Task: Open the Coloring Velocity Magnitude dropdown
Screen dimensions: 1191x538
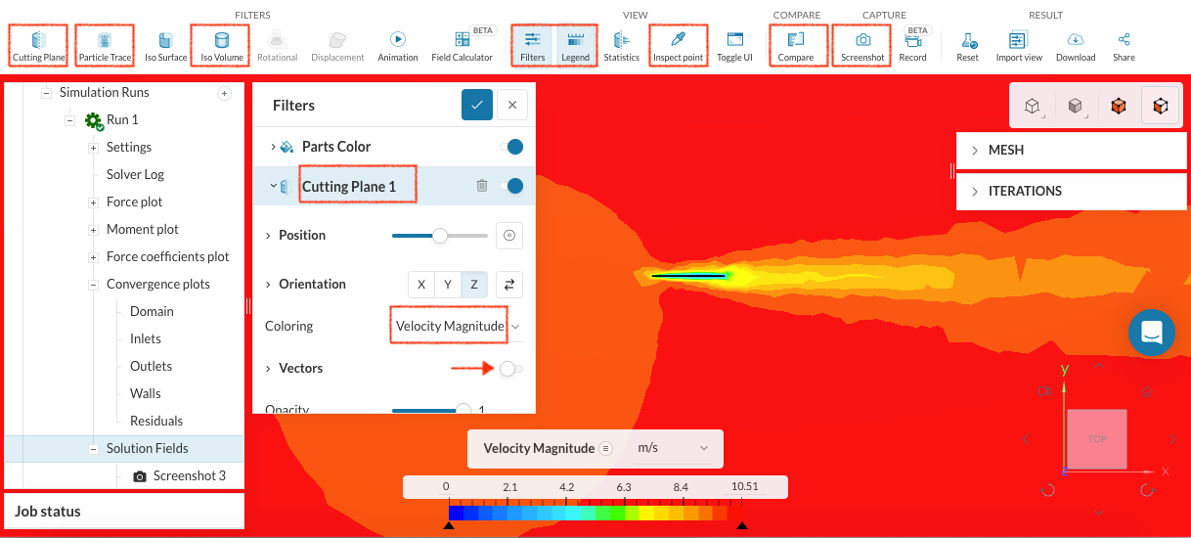Action: (456, 326)
